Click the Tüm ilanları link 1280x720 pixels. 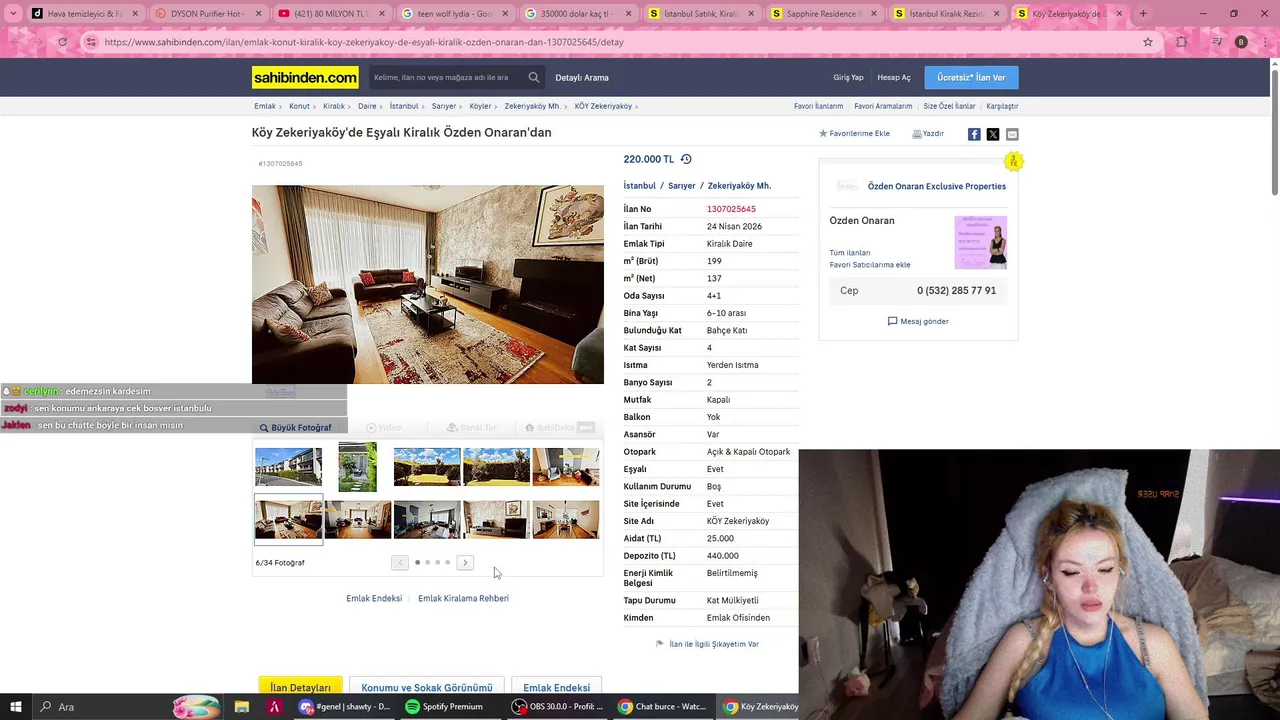point(850,253)
